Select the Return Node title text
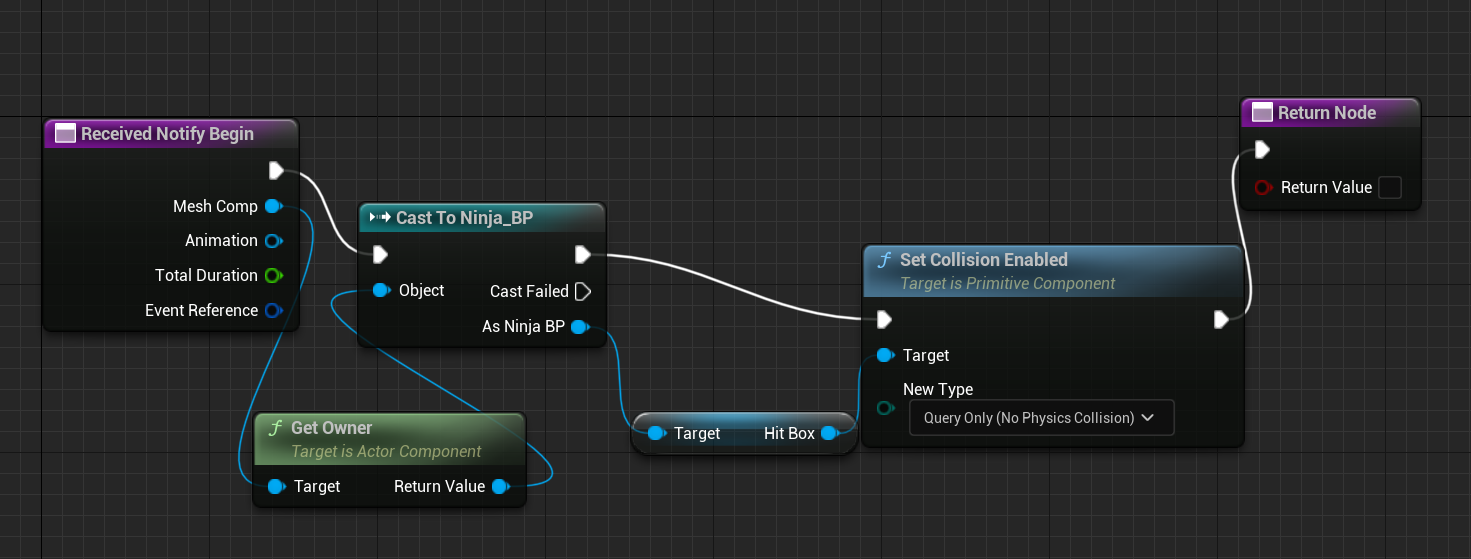This screenshot has height=559, width=1471. [1327, 113]
